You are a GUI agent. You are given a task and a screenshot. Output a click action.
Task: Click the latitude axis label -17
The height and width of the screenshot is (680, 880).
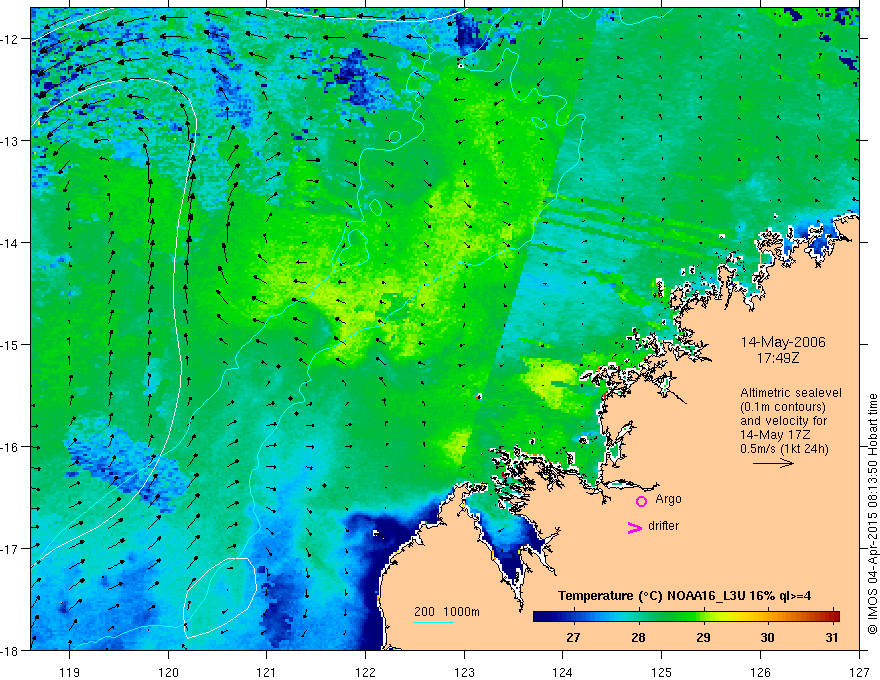pyautogui.click(x=10, y=548)
